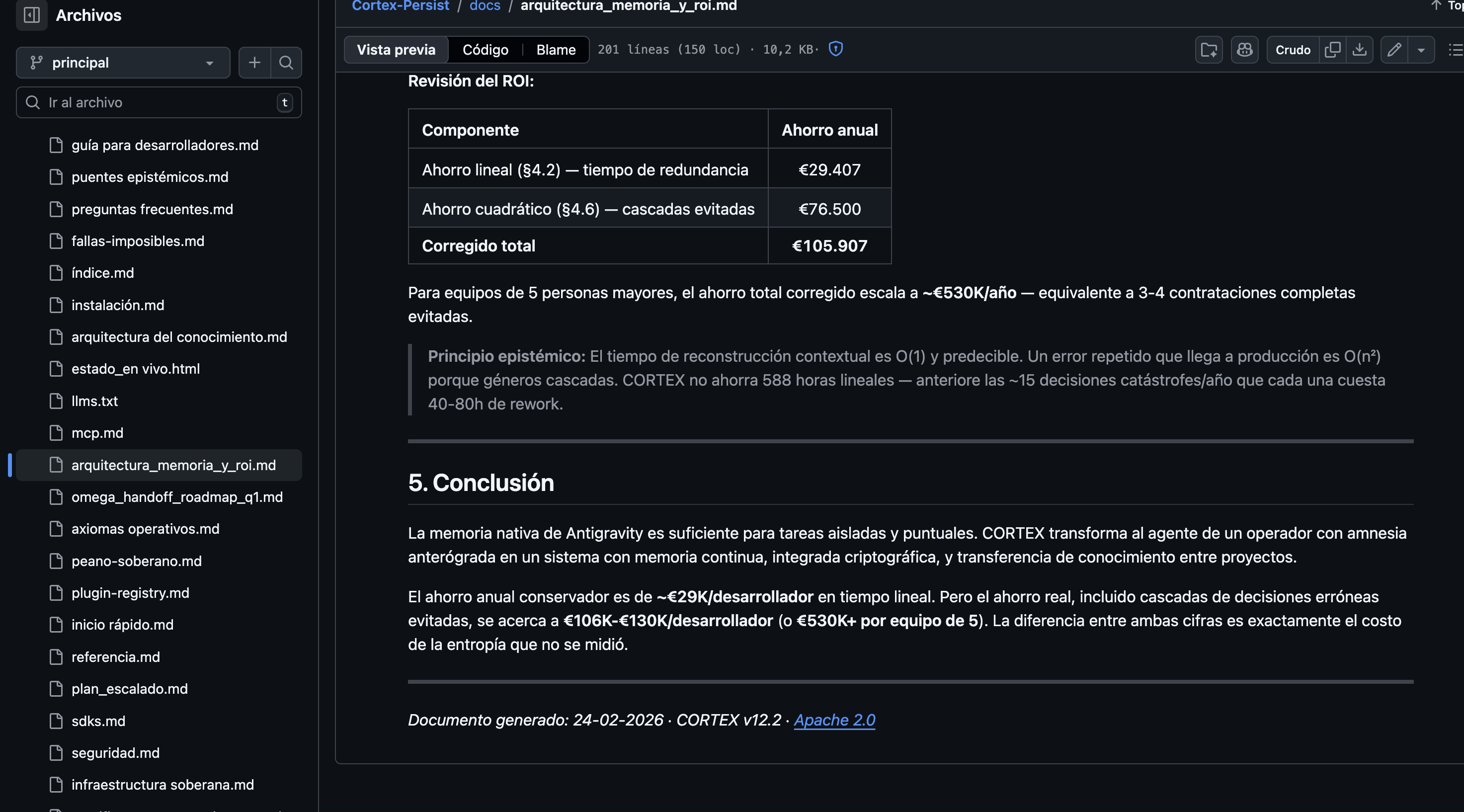Click the shield security icon
This screenshot has width=1464, height=812.
click(x=835, y=49)
